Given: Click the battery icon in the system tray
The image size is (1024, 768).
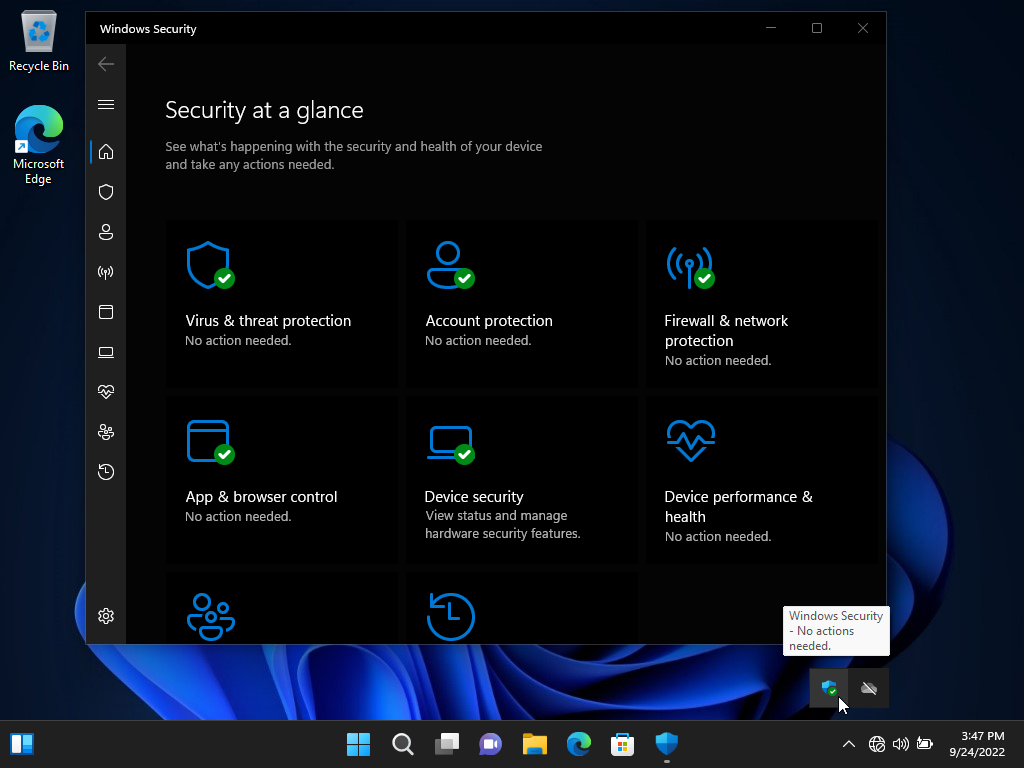Looking at the screenshot, I should (x=924, y=744).
